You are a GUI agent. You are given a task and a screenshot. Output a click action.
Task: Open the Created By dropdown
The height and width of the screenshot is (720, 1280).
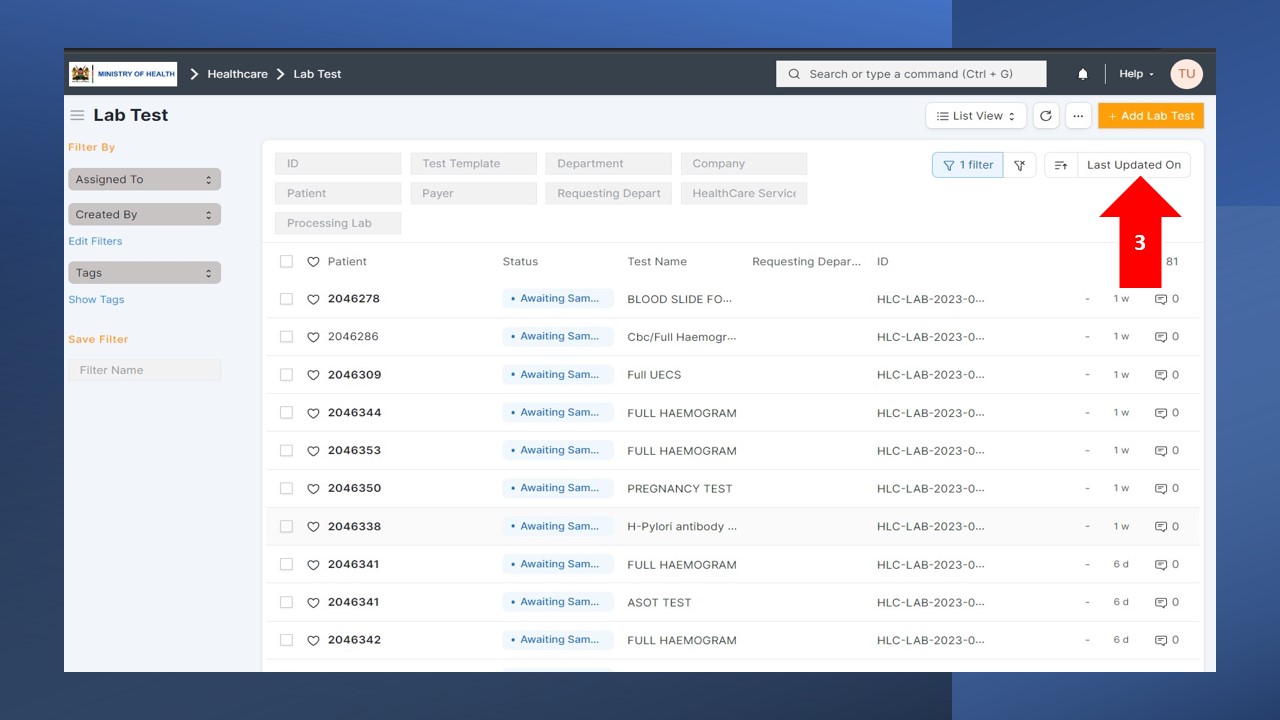144,215
